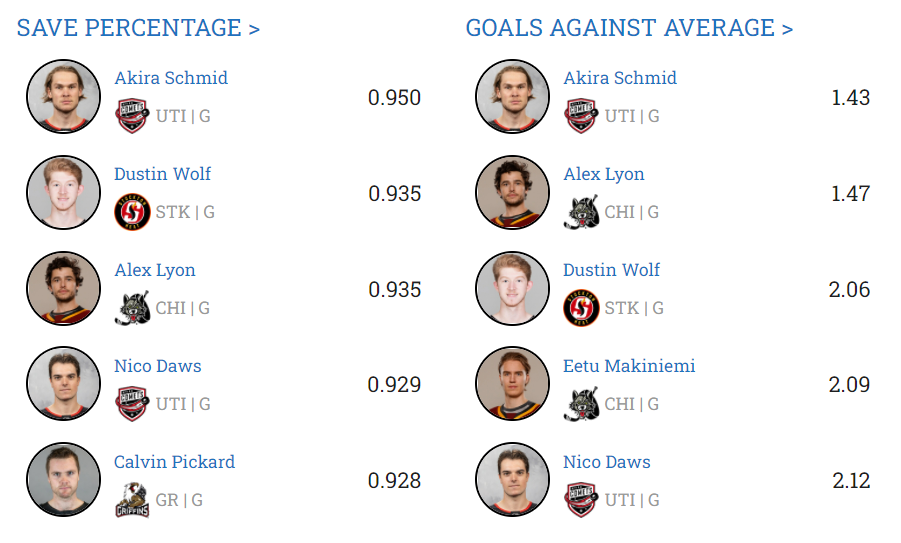Click Chicago Wolves logo beside Alex Lyon save percentage
Screen dimensions: 901x543
[131, 308]
